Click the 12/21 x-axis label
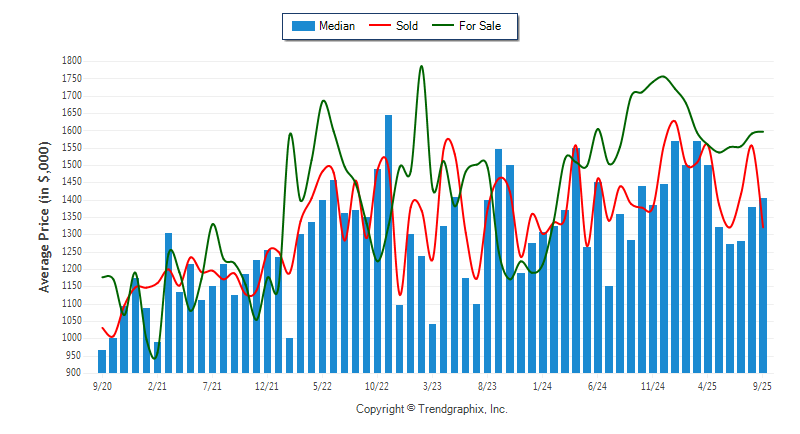 click(267, 385)
